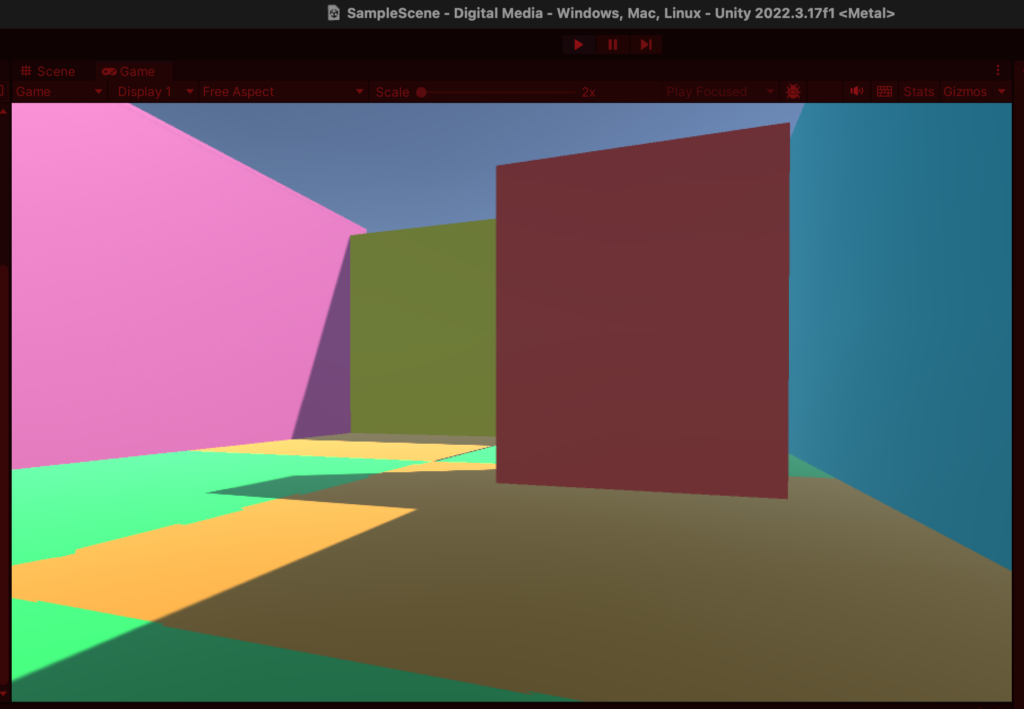Open the Play Focused dropdown

point(720,92)
